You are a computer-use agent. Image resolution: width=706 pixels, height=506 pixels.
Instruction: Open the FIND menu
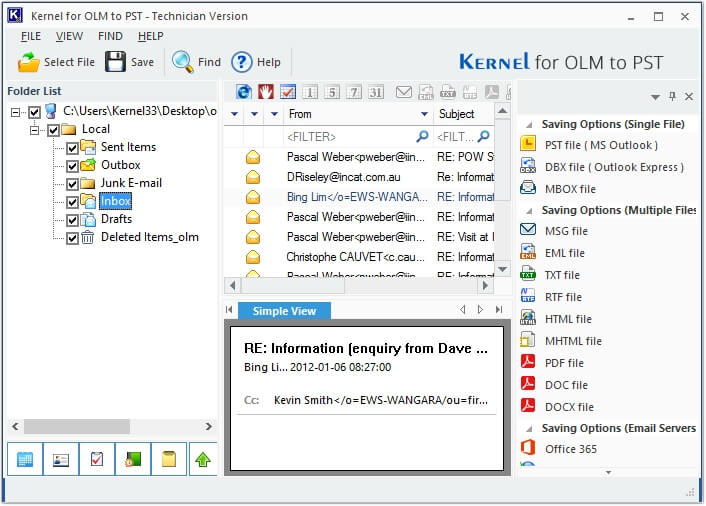pos(110,36)
